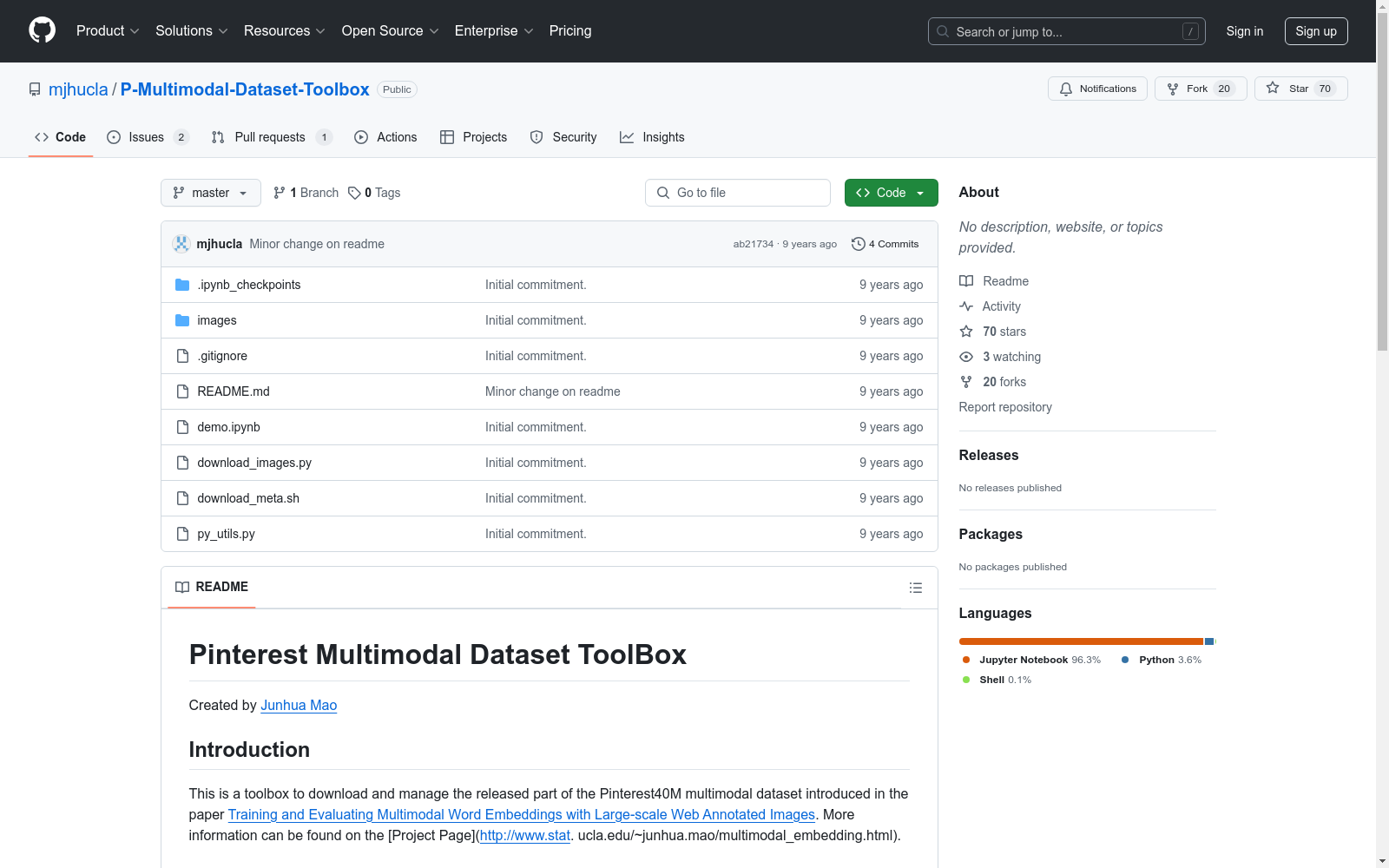1389x868 pixels.
Task: Click the search magnifier icon in header
Action: tap(943, 31)
